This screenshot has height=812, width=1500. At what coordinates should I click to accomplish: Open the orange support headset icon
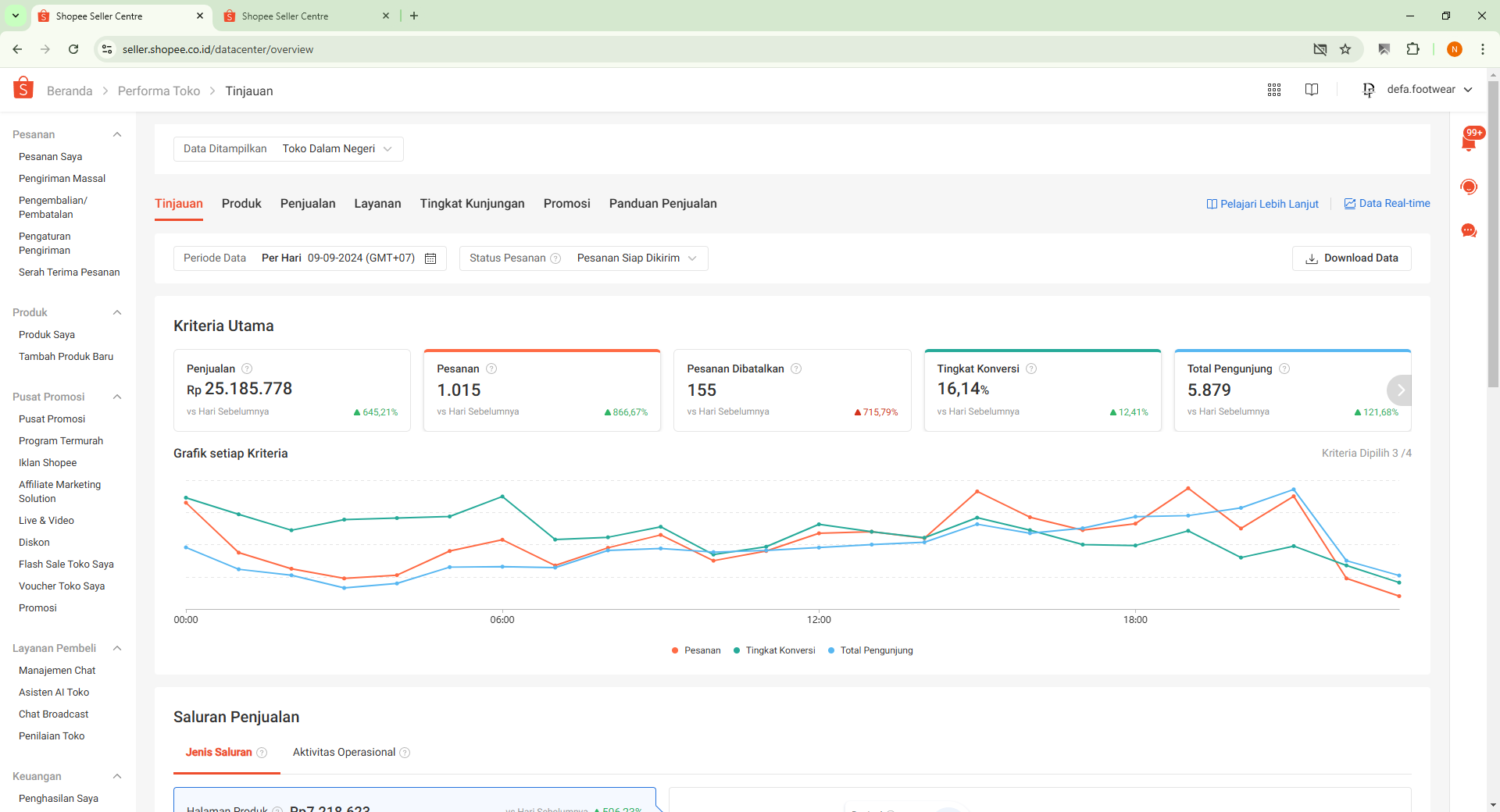[1469, 187]
